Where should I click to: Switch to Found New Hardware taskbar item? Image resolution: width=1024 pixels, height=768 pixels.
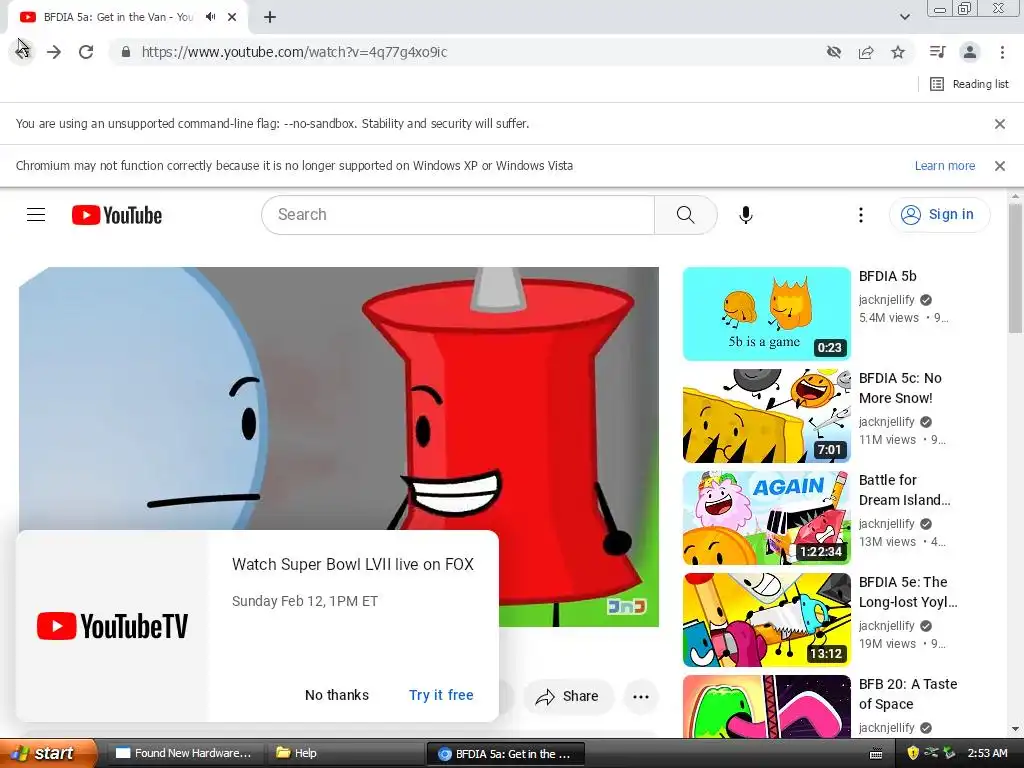(x=184, y=754)
